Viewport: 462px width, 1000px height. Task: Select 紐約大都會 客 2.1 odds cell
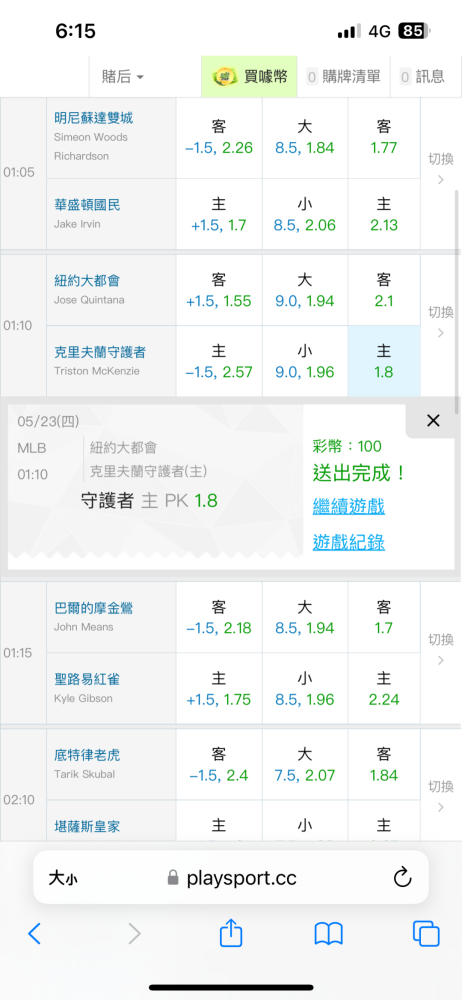pos(384,290)
